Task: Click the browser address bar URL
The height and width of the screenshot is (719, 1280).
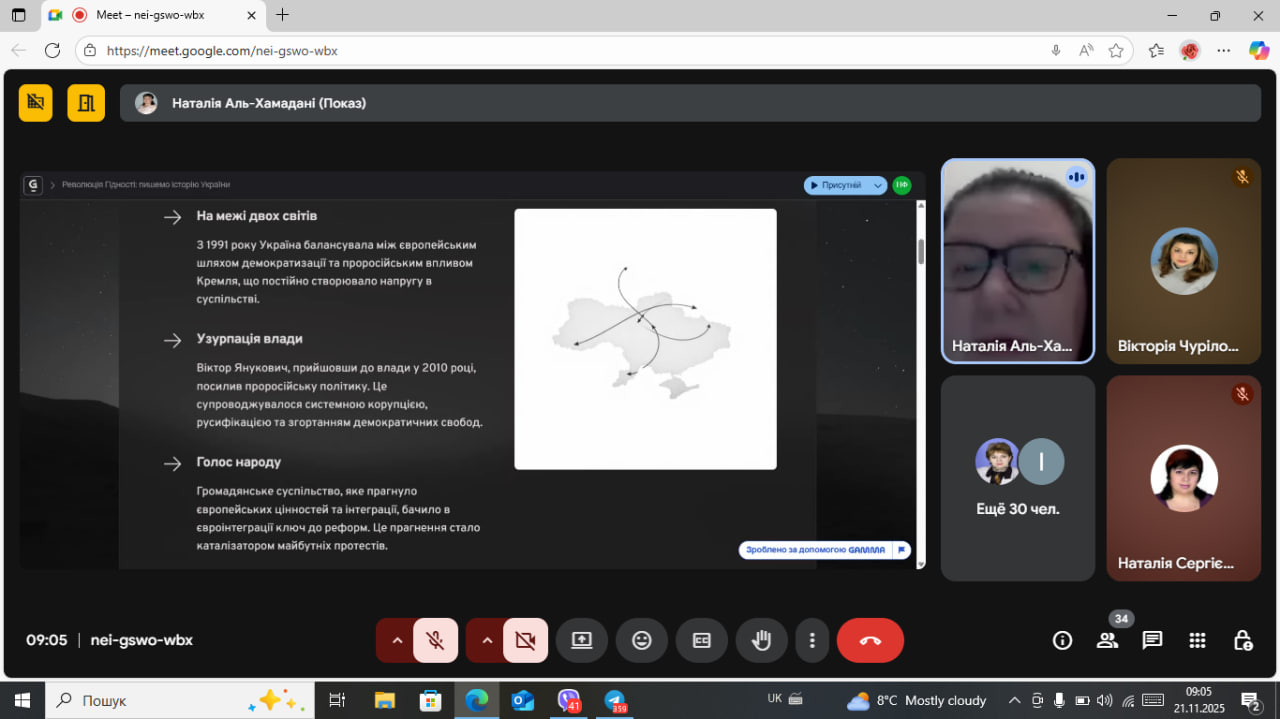Action: tap(222, 50)
